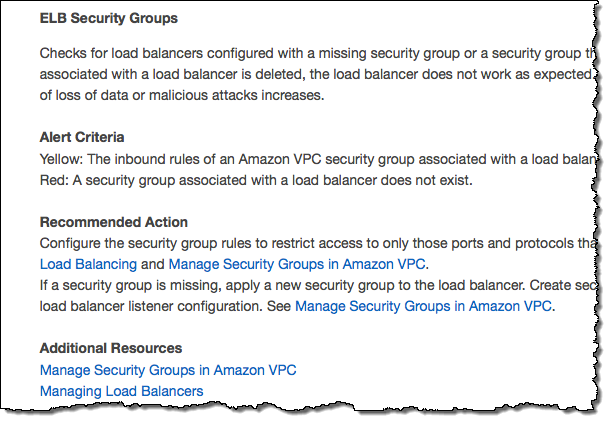Click the Alert Criteria heading

[x=82, y=137]
